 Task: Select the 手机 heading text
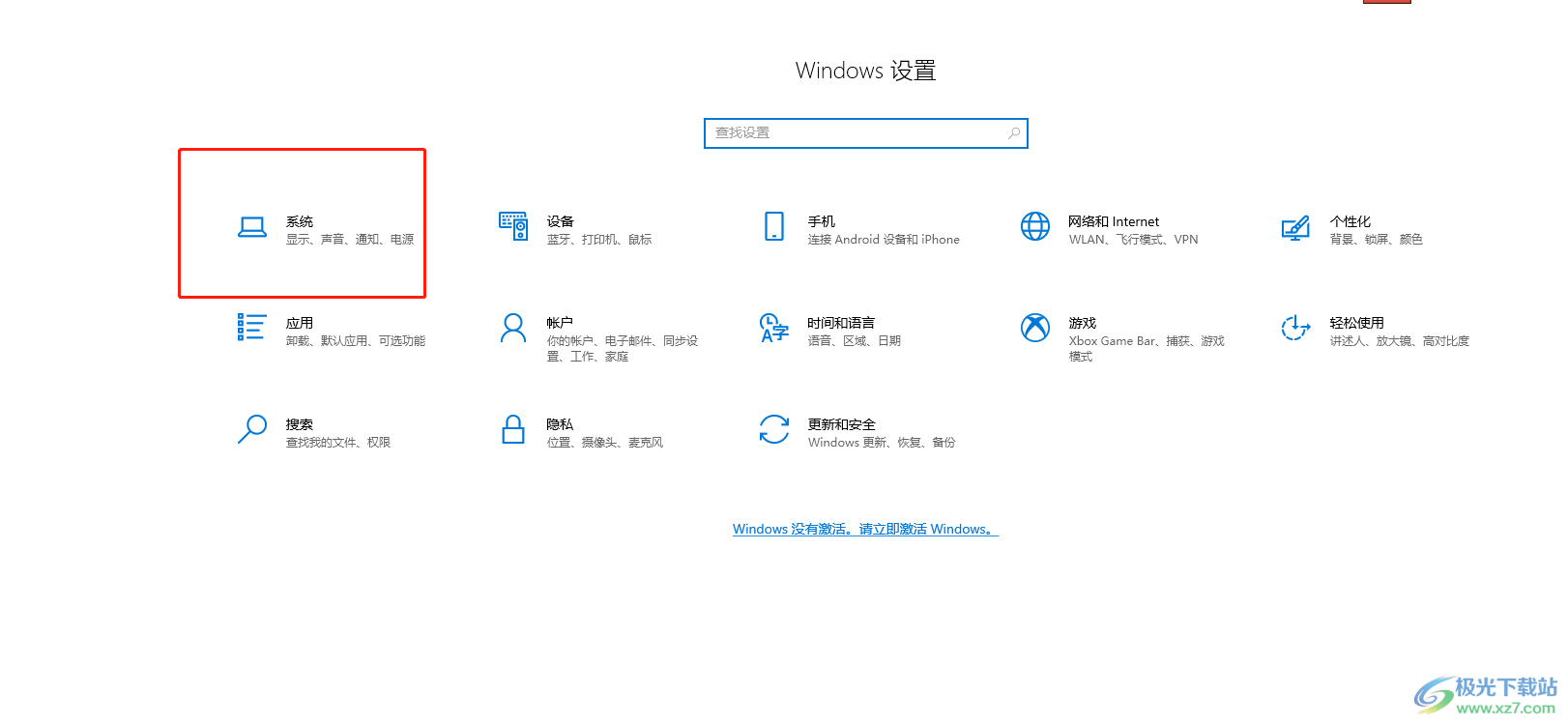[822, 221]
